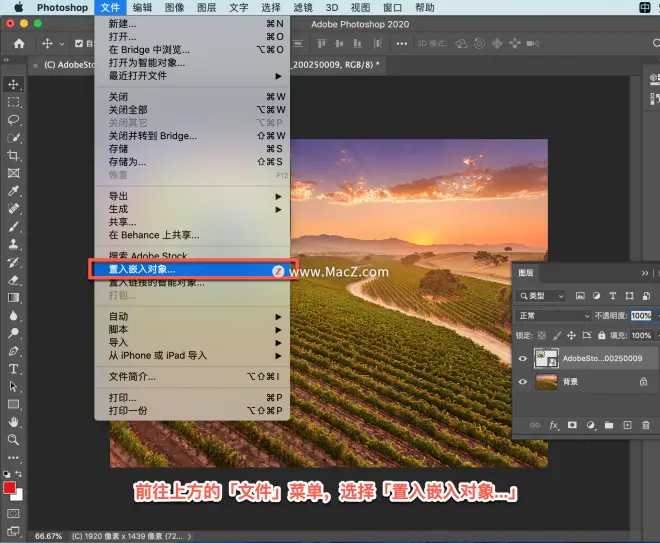
Task: Toggle pixel layer filter icon
Action: pos(580,296)
